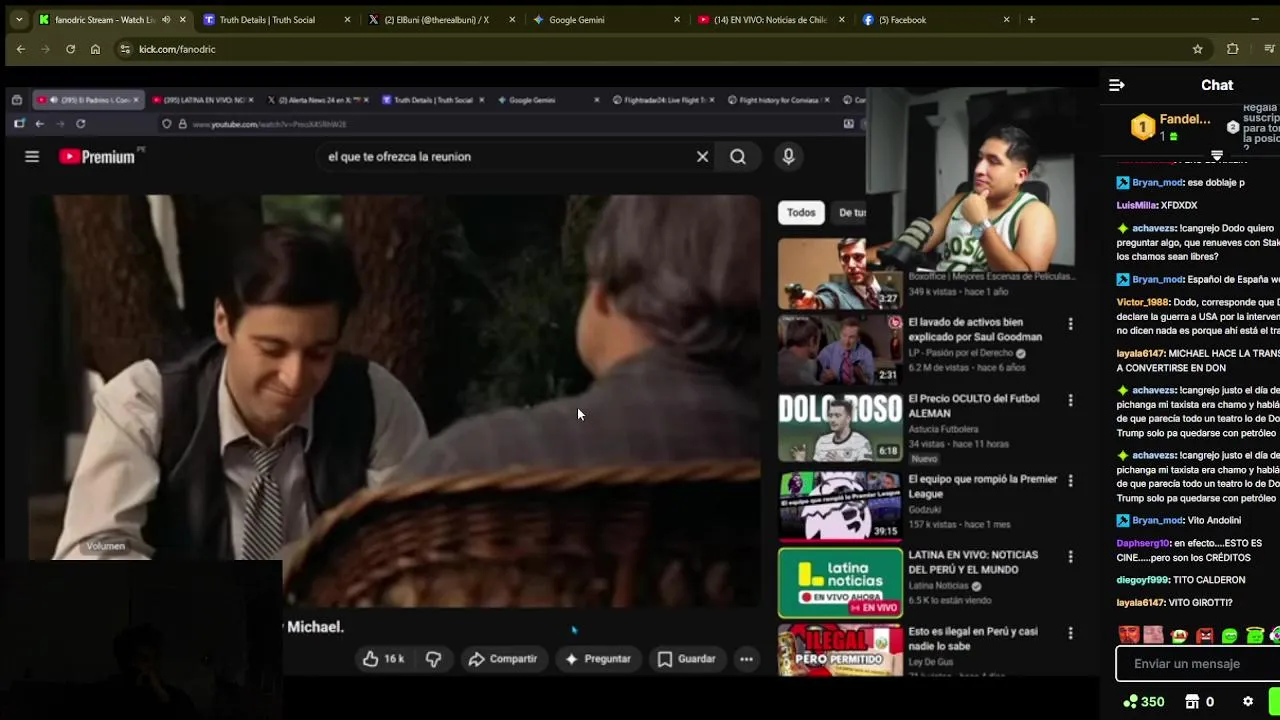
Task: Close the fanodric Stream tab
Action: (x=182, y=19)
